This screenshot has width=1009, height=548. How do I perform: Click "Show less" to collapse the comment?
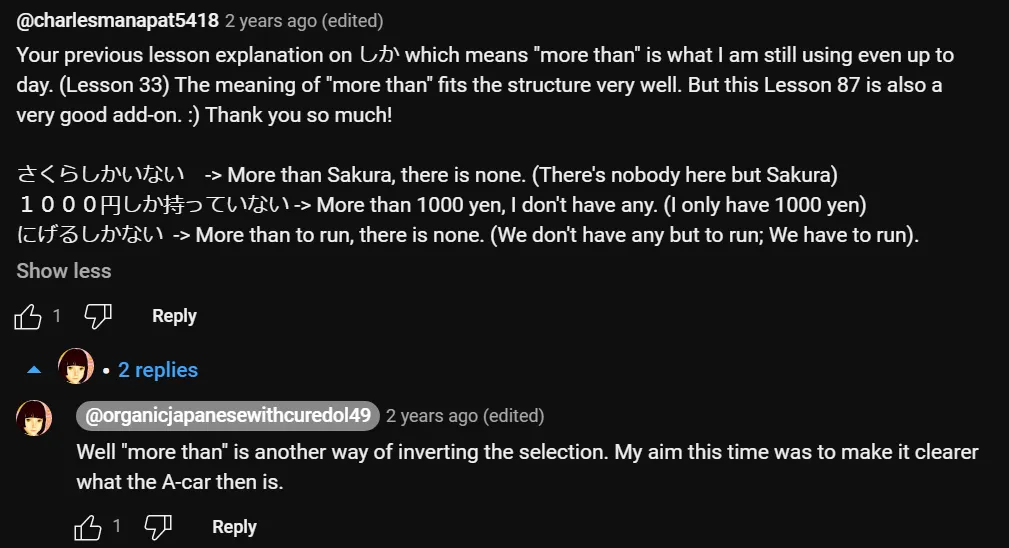tap(64, 271)
